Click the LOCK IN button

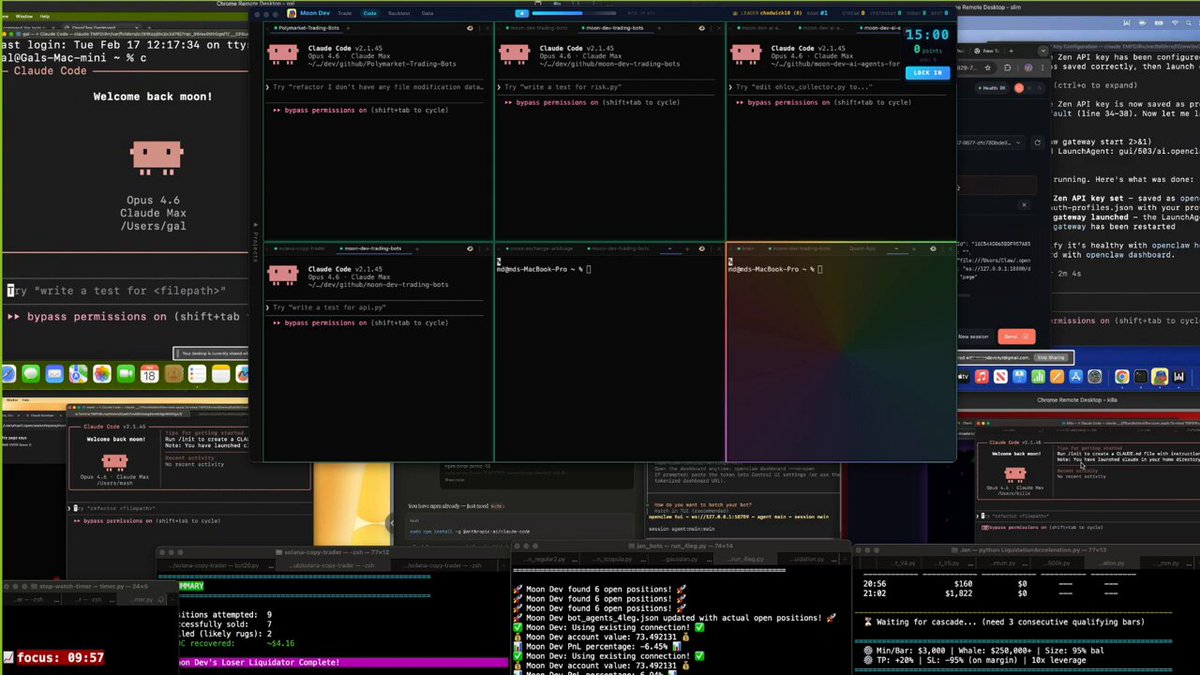pos(929,73)
